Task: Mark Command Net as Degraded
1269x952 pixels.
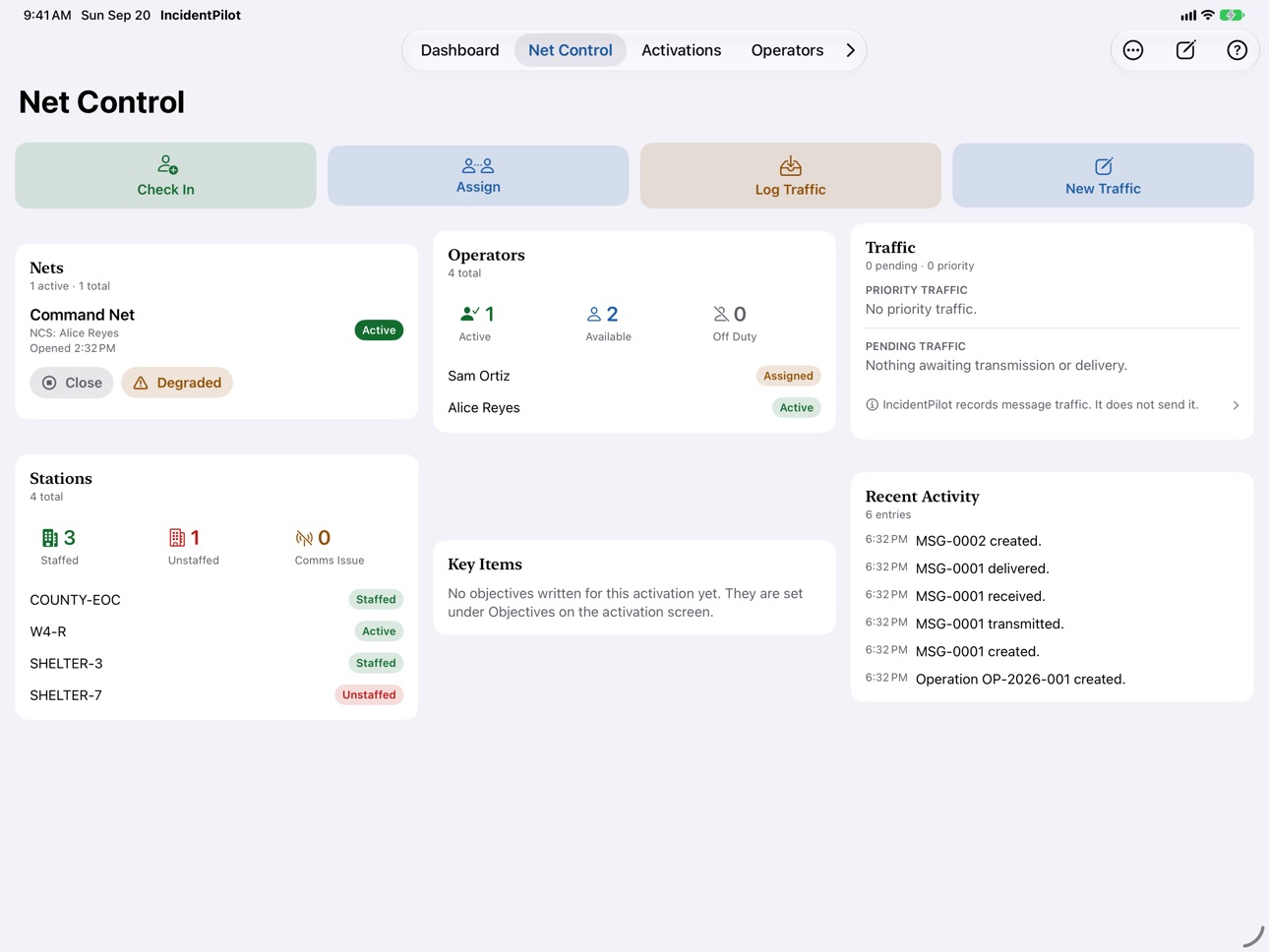Action: point(177,383)
